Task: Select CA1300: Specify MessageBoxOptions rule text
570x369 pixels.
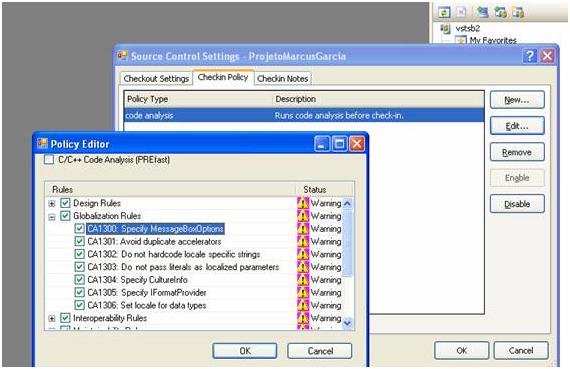Action: (x=155, y=229)
